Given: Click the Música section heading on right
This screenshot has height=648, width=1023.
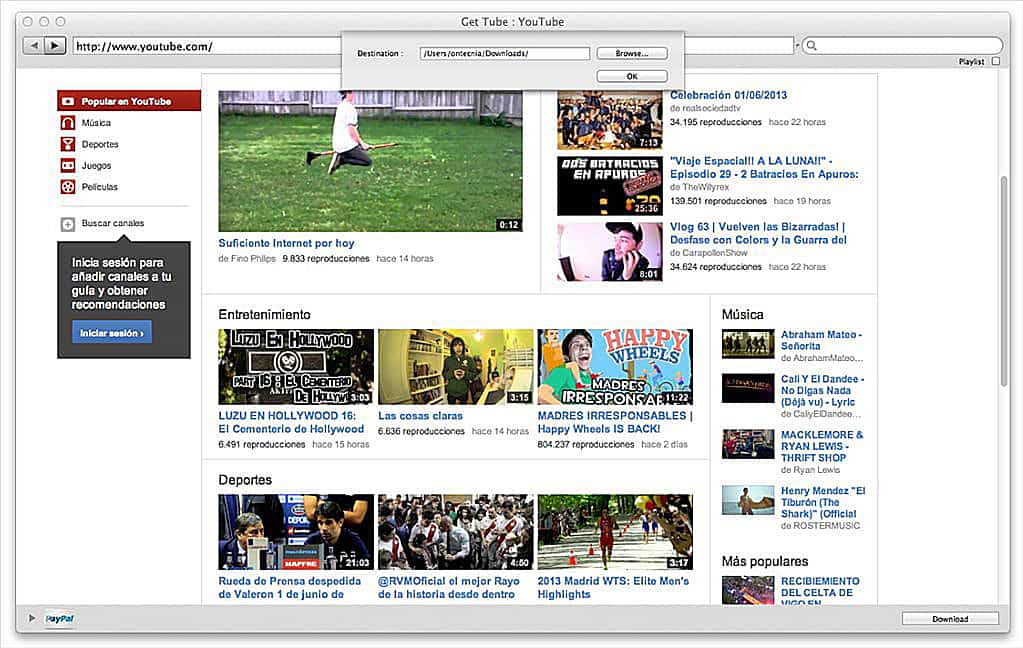Looking at the screenshot, I should tap(742, 315).
